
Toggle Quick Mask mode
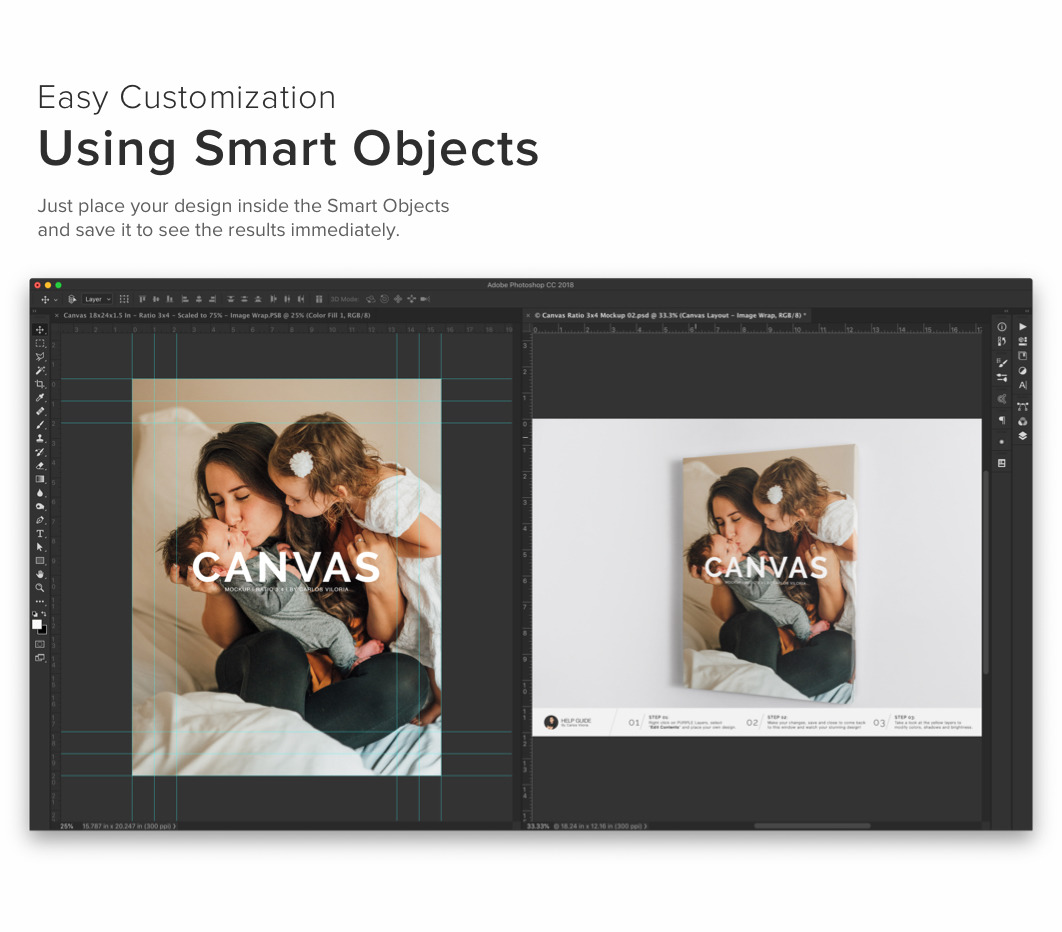[x=40, y=644]
